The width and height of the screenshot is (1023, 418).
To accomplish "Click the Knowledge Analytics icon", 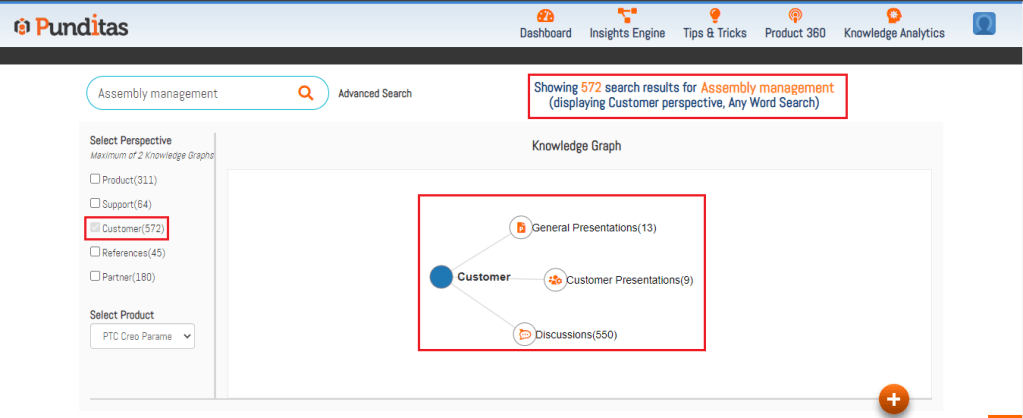I will 893,15.
